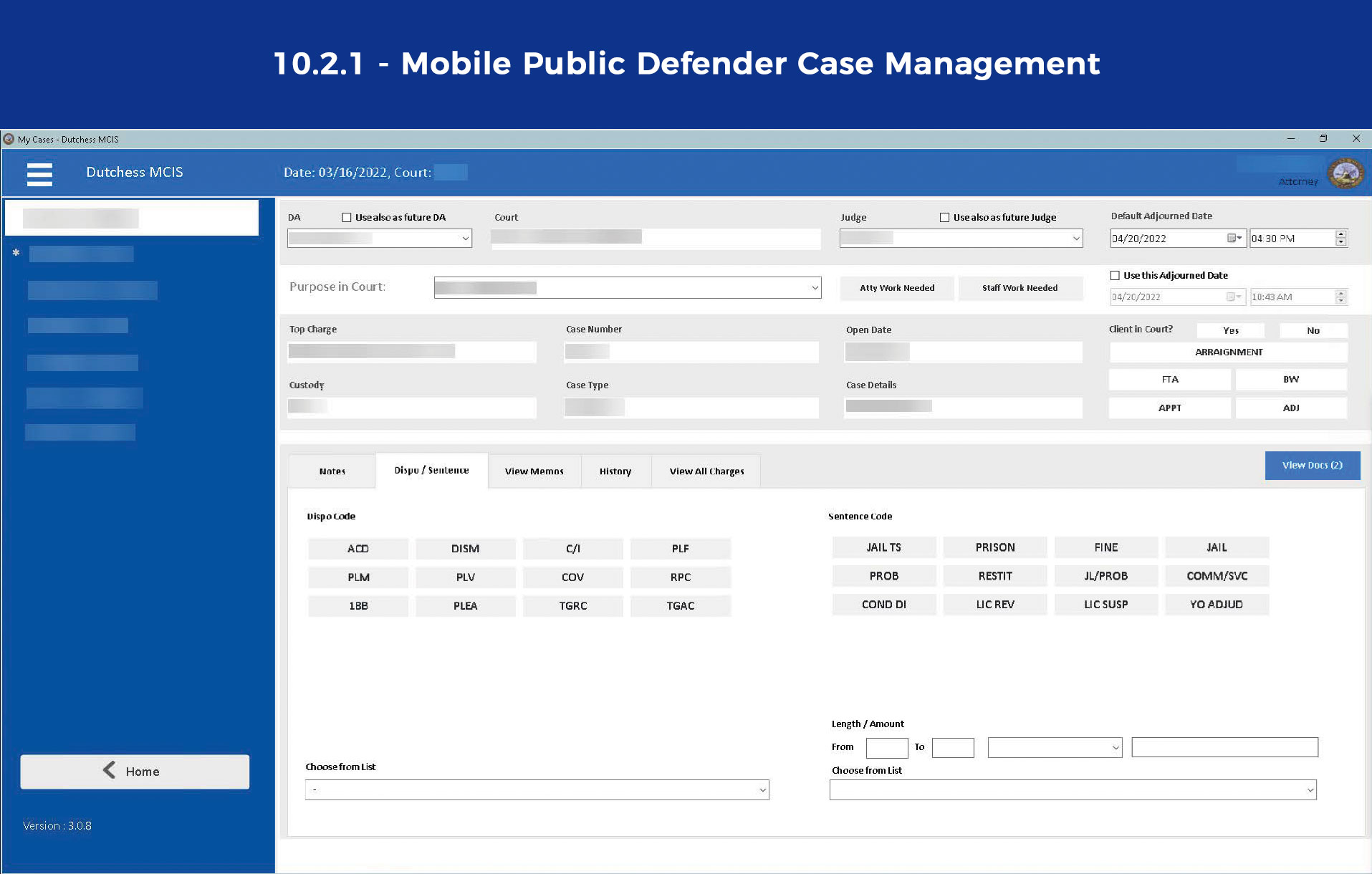This screenshot has height=874, width=1372.
Task: Click the Home back arrow button
Action: click(x=135, y=772)
